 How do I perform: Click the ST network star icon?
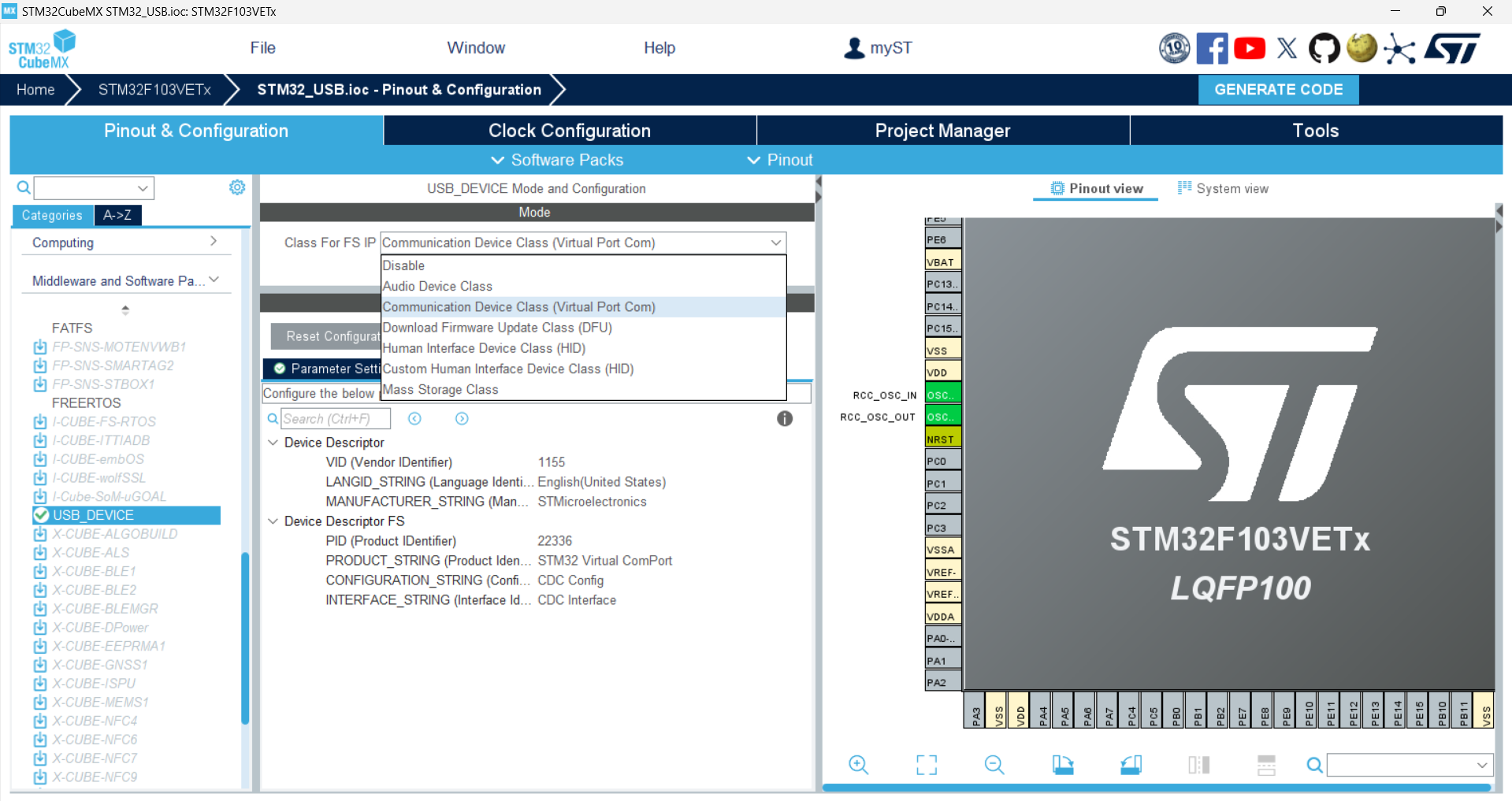(x=1399, y=48)
